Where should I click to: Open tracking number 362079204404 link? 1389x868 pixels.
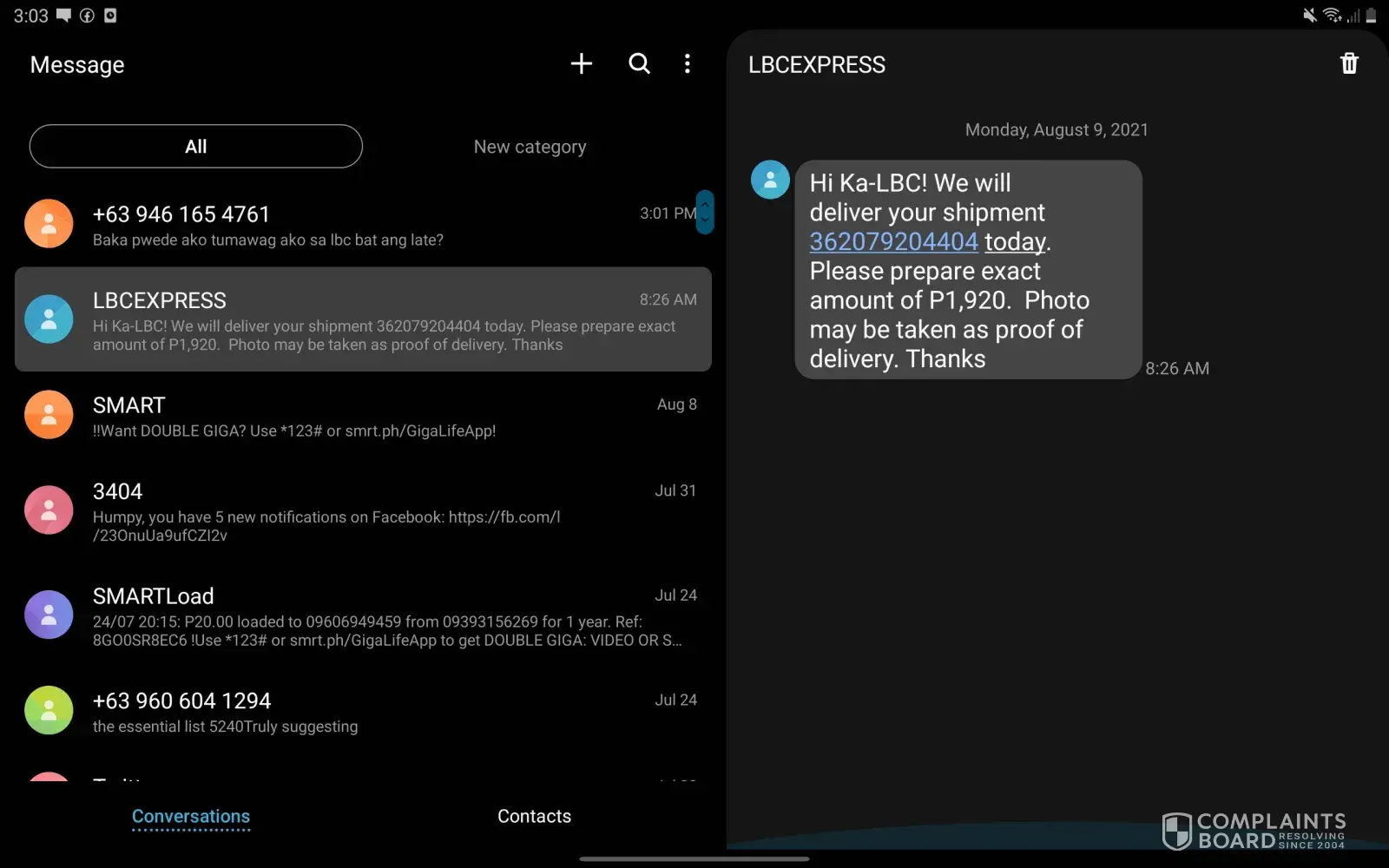point(894,241)
